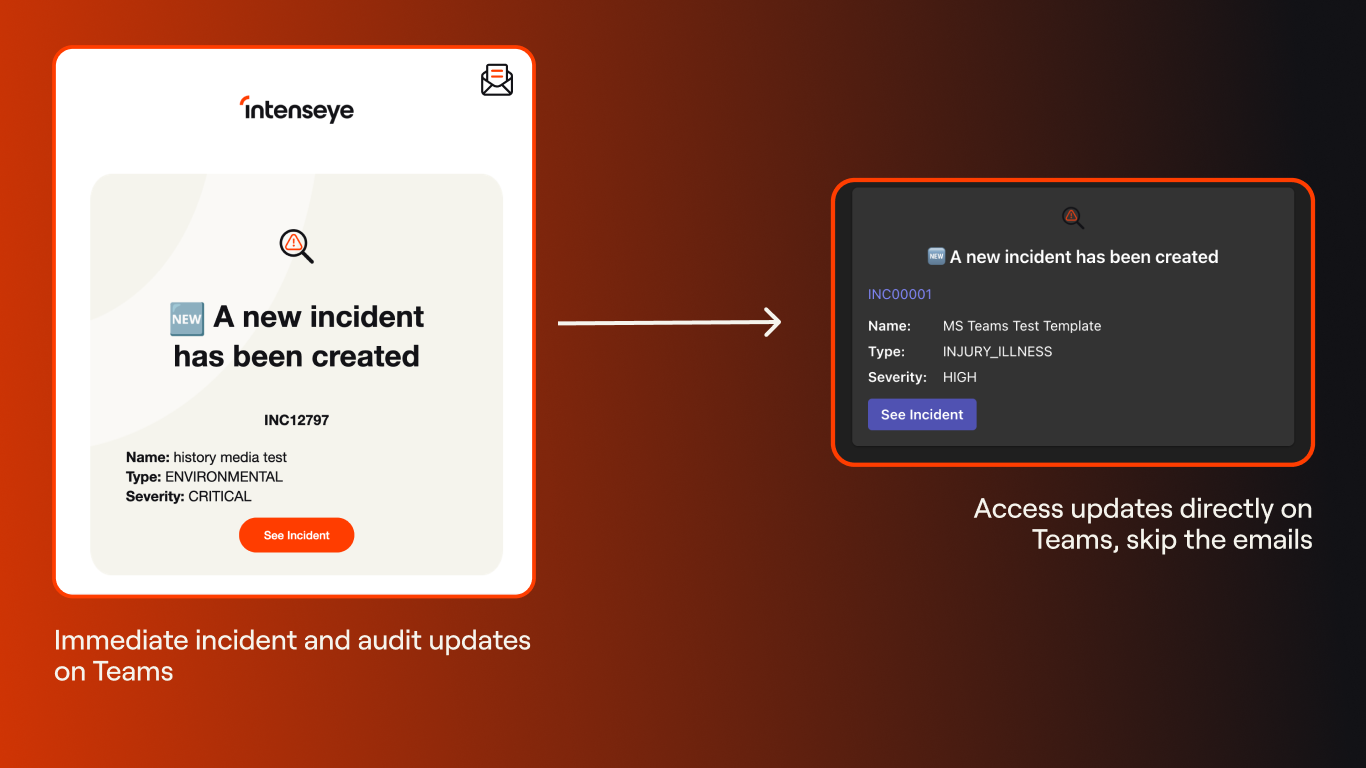This screenshot has height=768, width=1366.
Task: Click the magnifier alert icon in Teams card
Action: [1073, 218]
